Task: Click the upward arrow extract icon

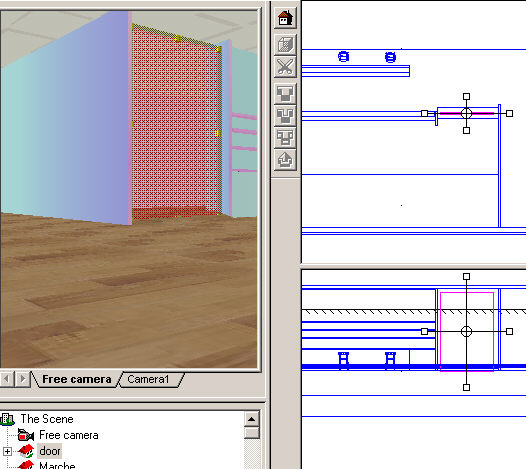Action: 285,160
